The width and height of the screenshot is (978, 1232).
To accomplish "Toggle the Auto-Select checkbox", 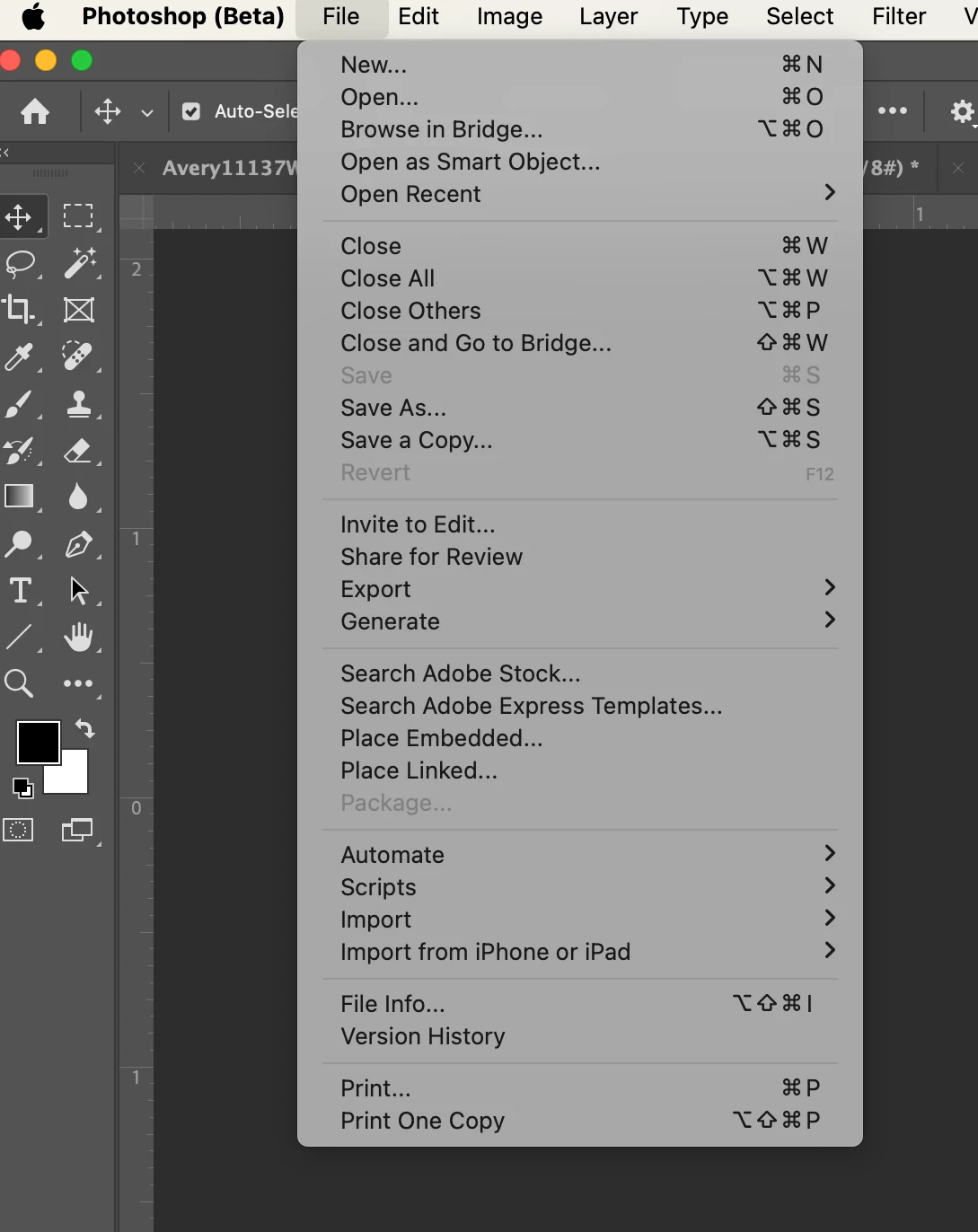I will 191,111.
